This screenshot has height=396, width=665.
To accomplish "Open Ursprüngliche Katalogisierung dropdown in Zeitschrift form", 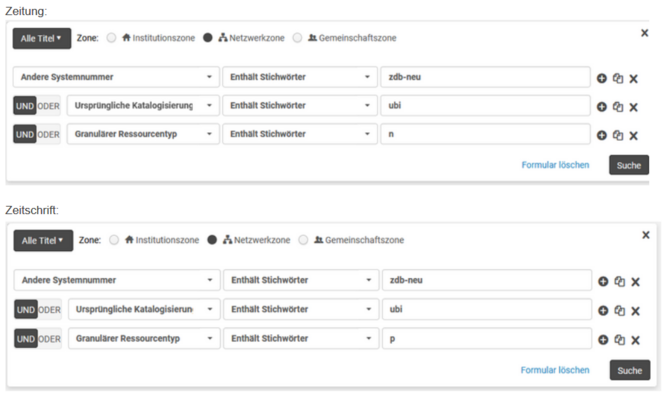I will (144, 309).
